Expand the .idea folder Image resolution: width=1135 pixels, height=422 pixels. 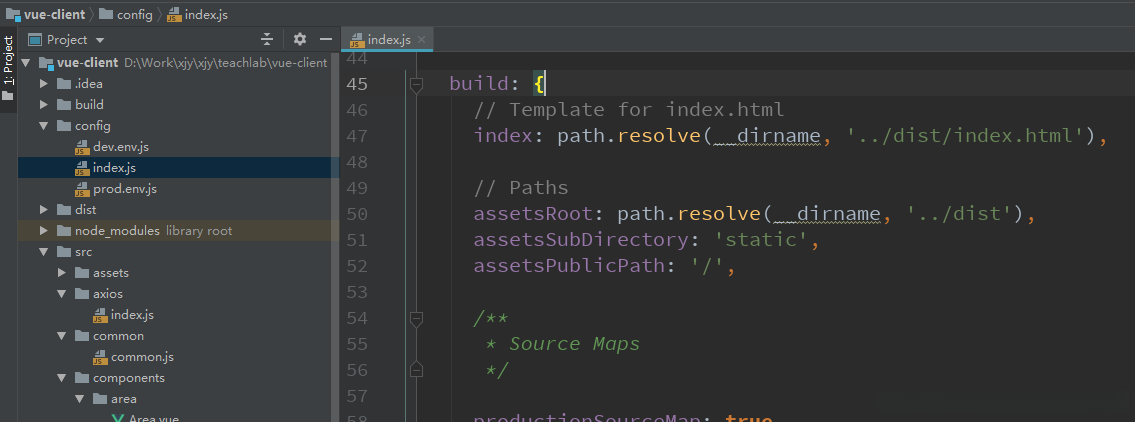pyautogui.click(x=44, y=84)
